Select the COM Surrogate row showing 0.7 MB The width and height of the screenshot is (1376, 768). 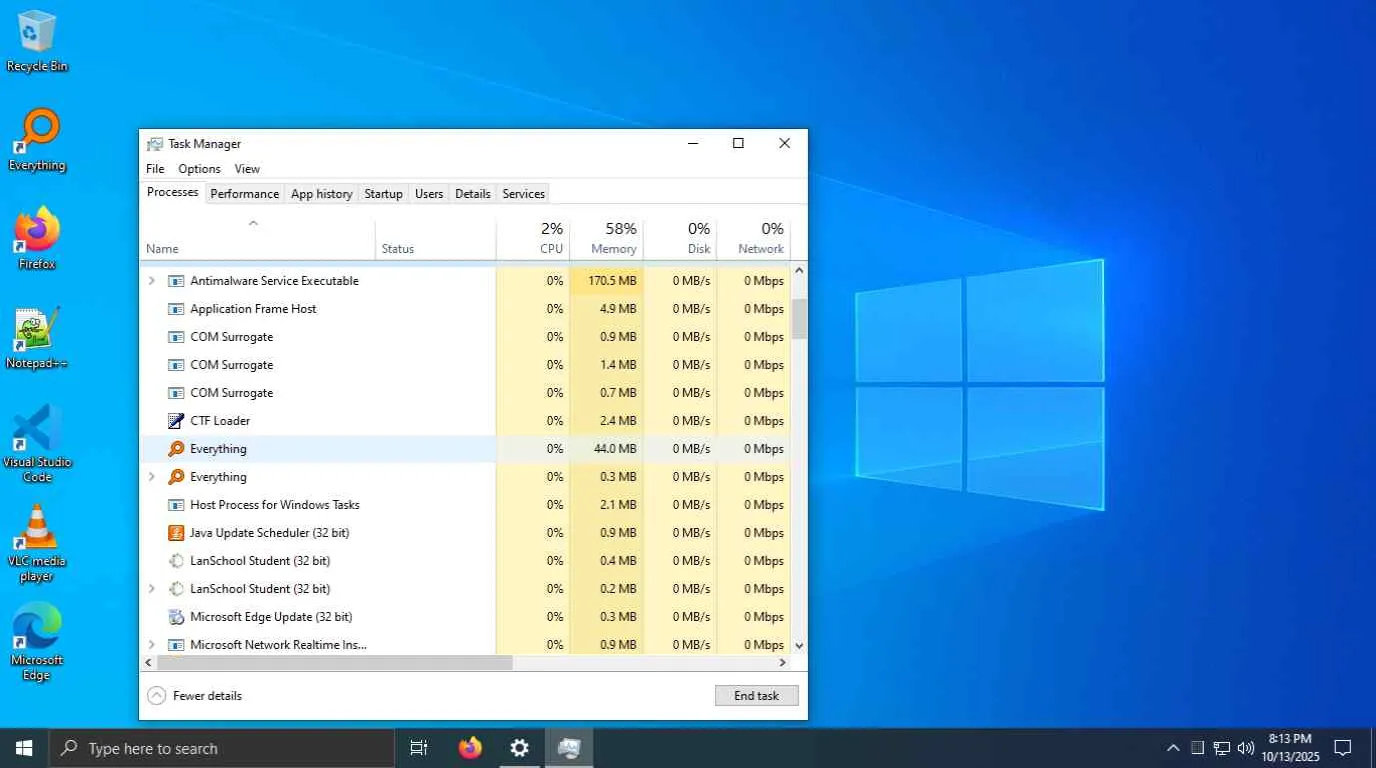[465, 393]
